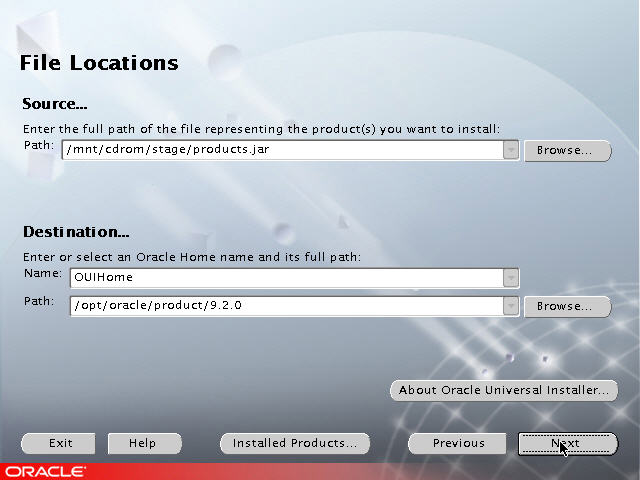The height and width of the screenshot is (480, 640).
Task: Click the 'Enter the full path of the file' instruction
Action: [261, 129]
